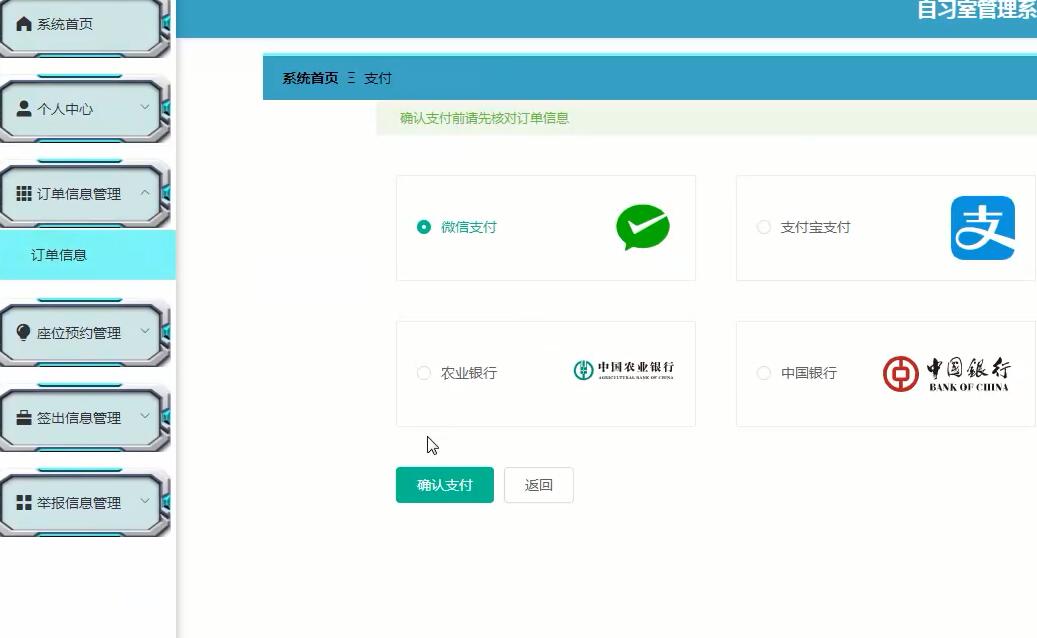Open the 订单信息 submenu item
The height and width of the screenshot is (638, 1037).
[87, 255]
